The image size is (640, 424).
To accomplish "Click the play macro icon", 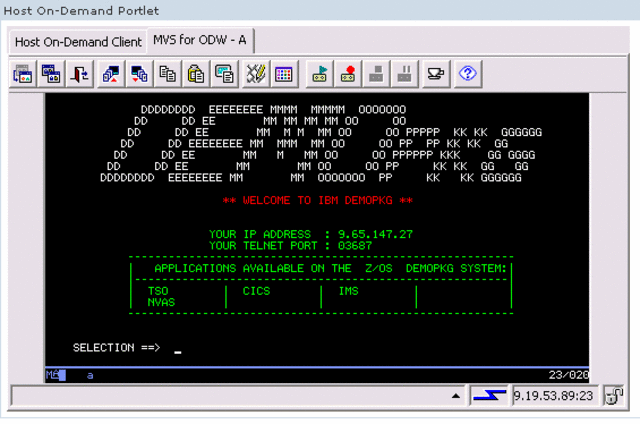I will [x=320, y=74].
